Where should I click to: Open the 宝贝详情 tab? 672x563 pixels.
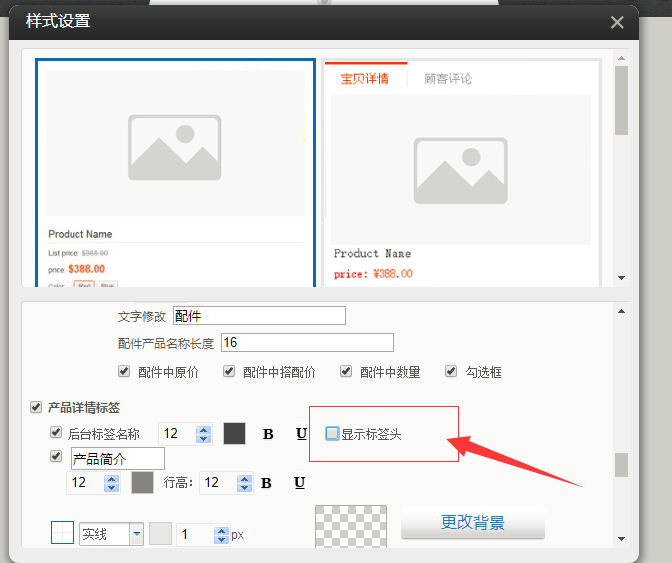pyautogui.click(x=365, y=79)
